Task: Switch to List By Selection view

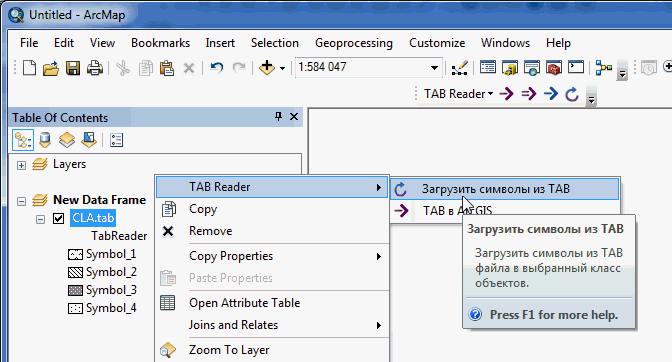Action: 89,140
